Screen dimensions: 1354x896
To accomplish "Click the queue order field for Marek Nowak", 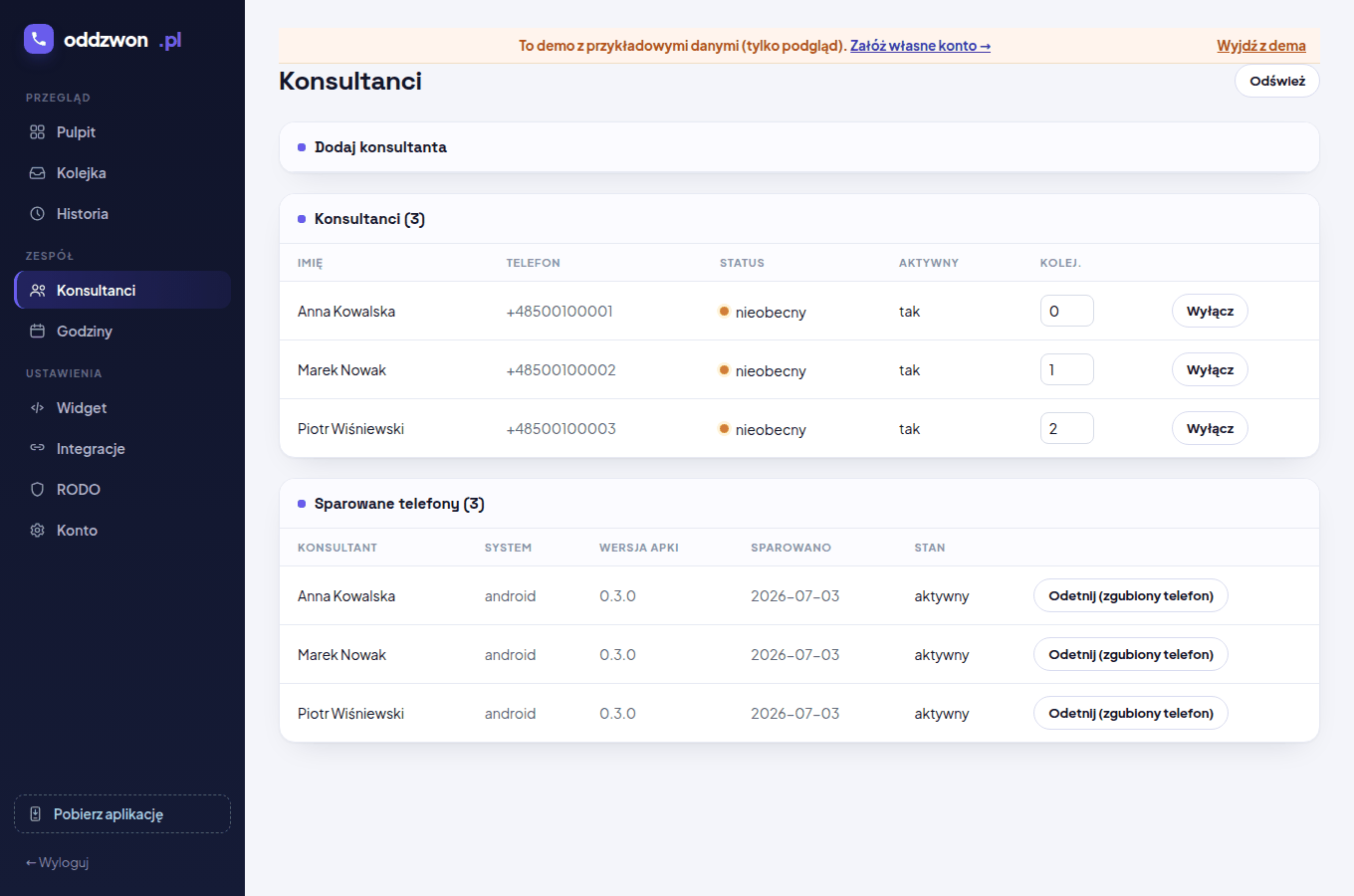I will pyautogui.click(x=1067, y=370).
